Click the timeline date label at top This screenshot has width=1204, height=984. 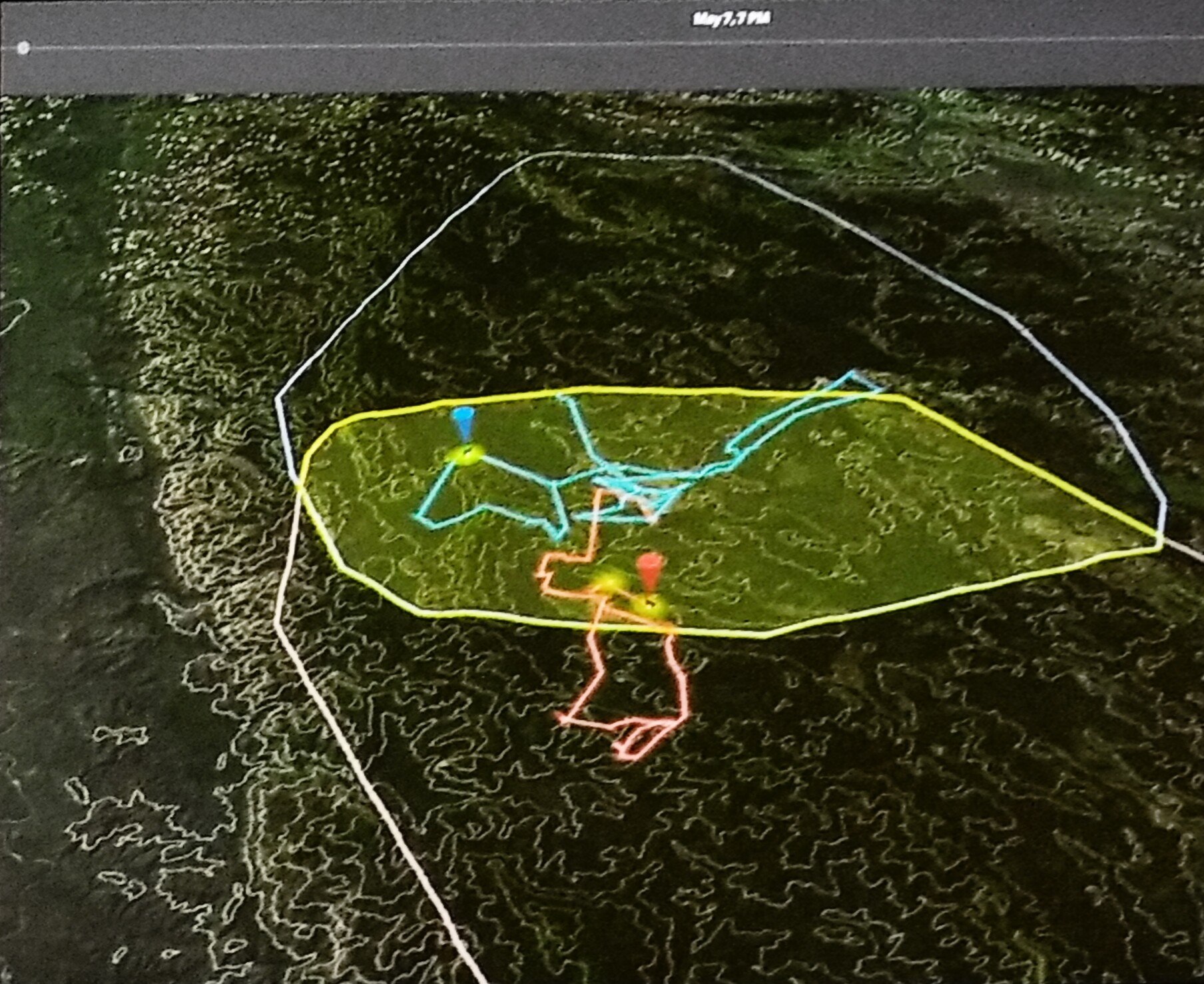(731, 18)
